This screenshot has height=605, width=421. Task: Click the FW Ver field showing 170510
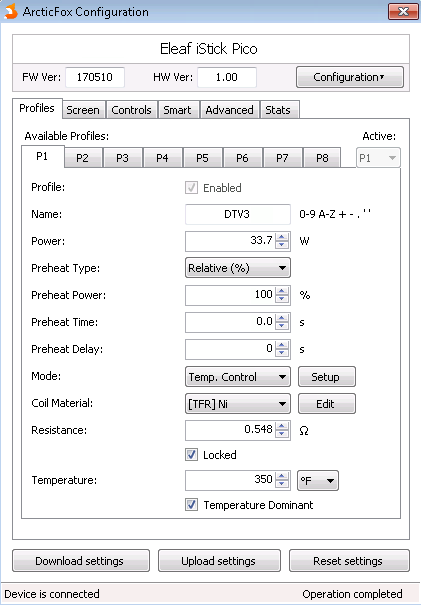click(x=95, y=77)
